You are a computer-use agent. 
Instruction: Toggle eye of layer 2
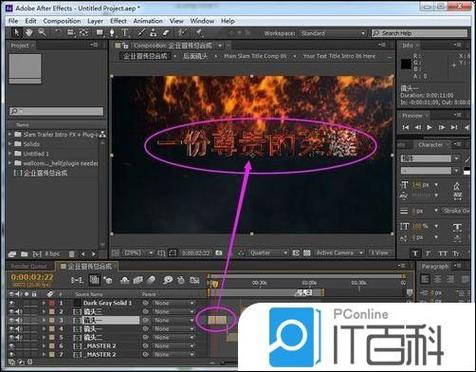click(12, 312)
